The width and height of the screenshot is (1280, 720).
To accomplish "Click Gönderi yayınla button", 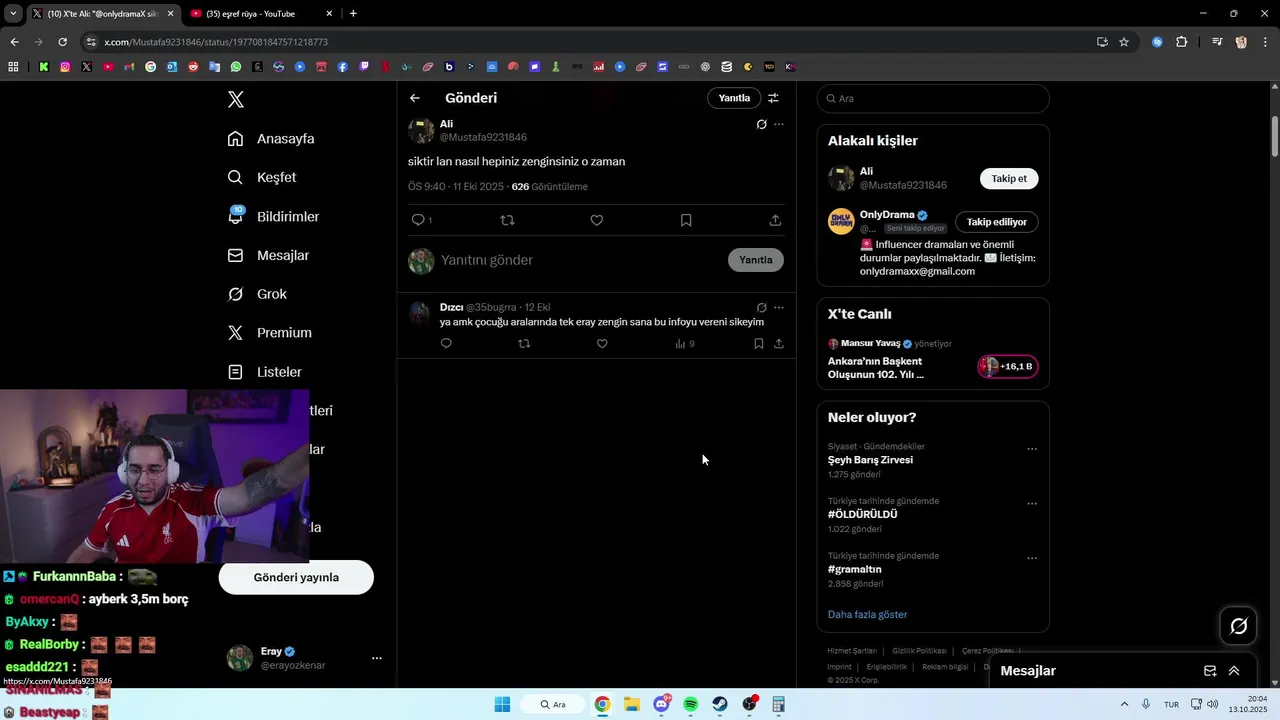I will coord(296,578).
